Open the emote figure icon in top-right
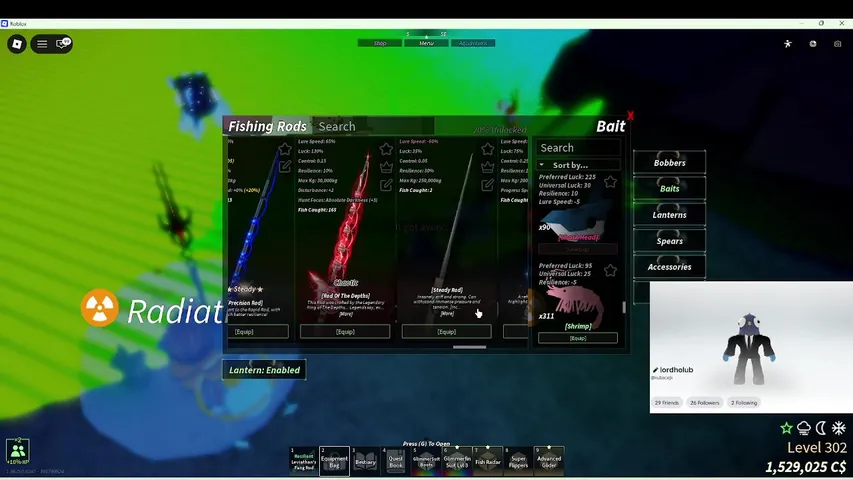853x480 pixels. pyautogui.click(x=788, y=44)
